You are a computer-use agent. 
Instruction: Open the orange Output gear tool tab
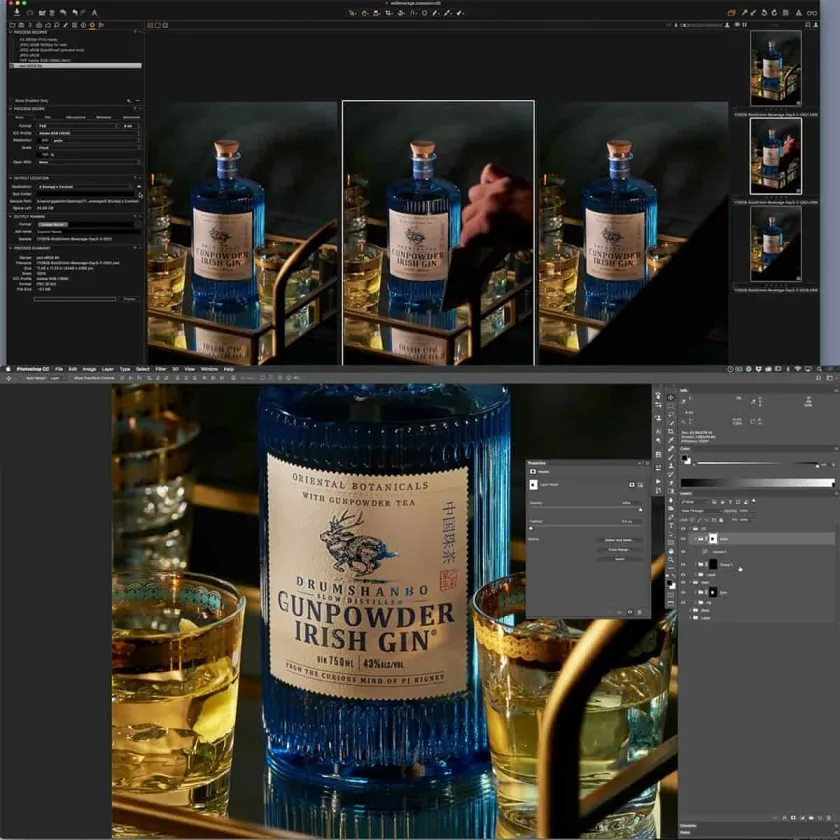[93, 24]
